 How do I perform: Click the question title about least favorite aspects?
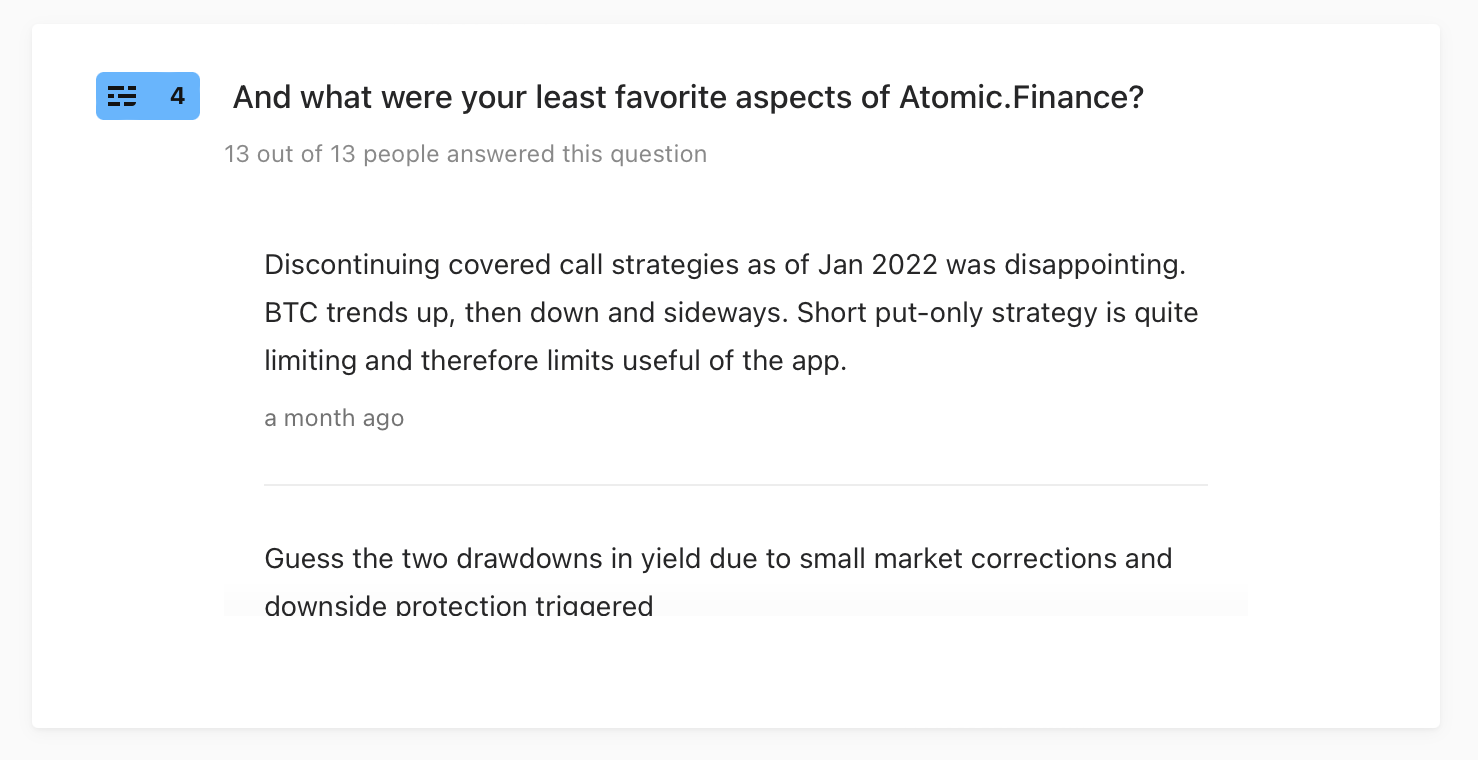click(688, 97)
